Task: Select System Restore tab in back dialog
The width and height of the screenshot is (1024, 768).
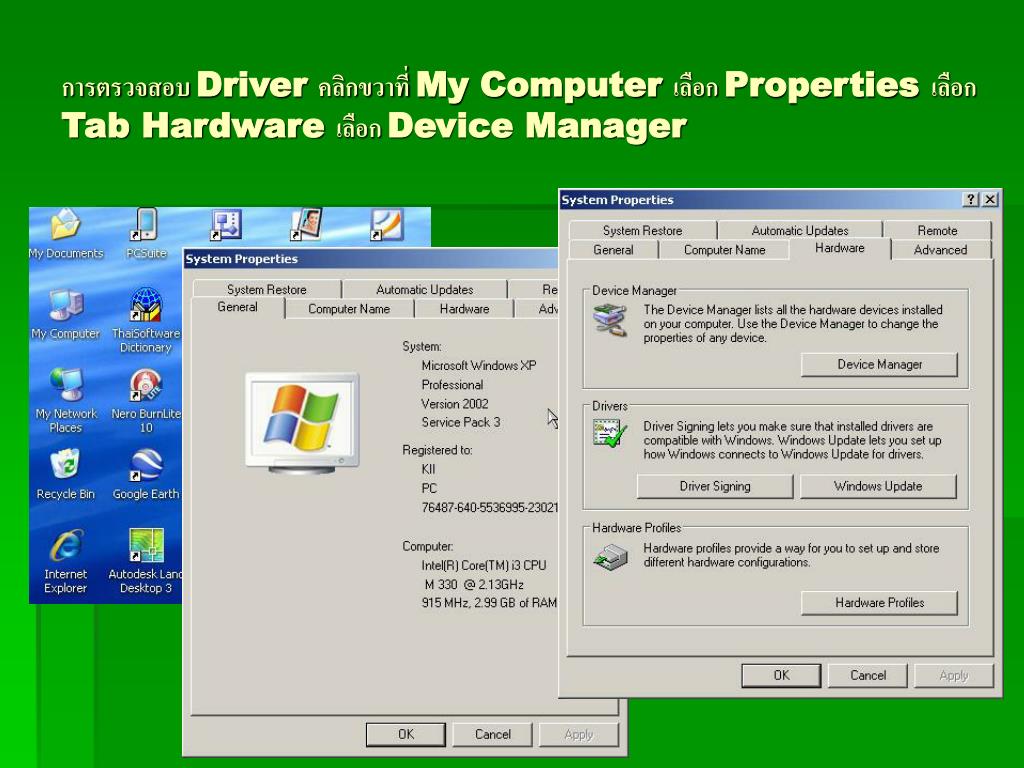Action: [x=266, y=289]
